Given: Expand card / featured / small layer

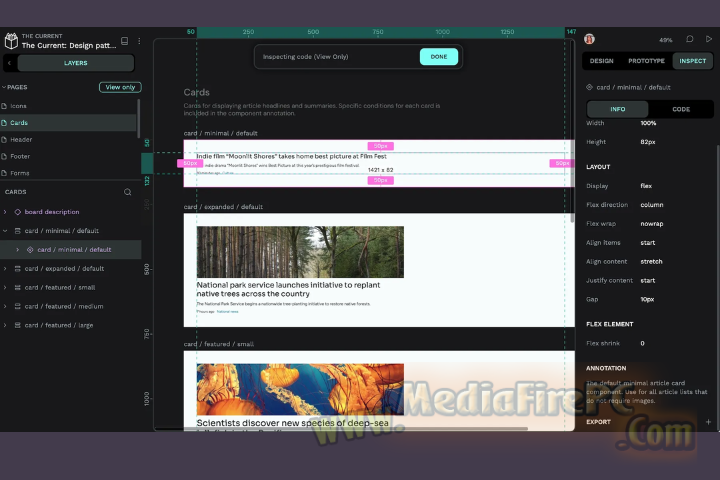Looking at the screenshot, I should [x=5, y=287].
